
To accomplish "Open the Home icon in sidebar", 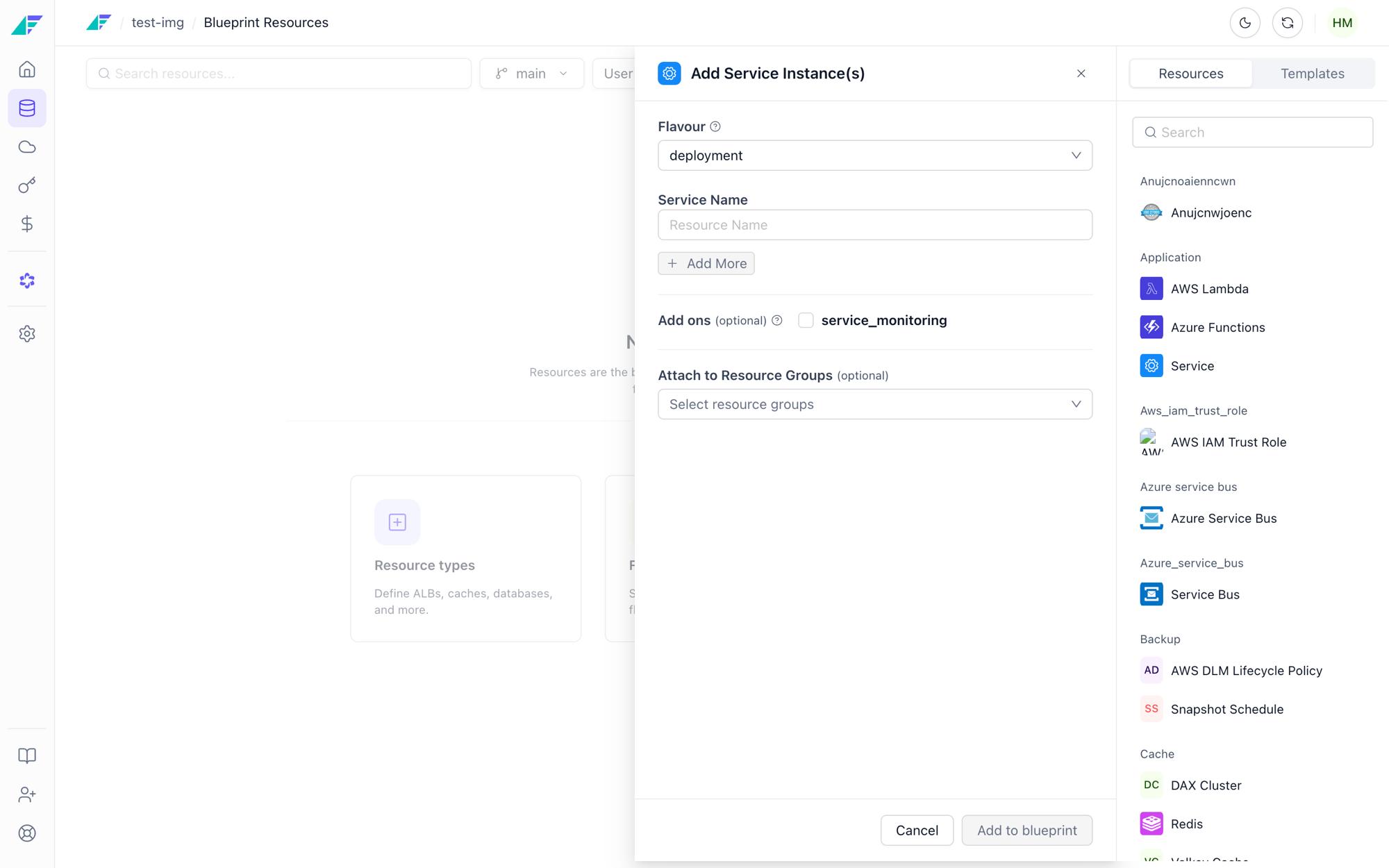I will pyautogui.click(x=27, y=69).
